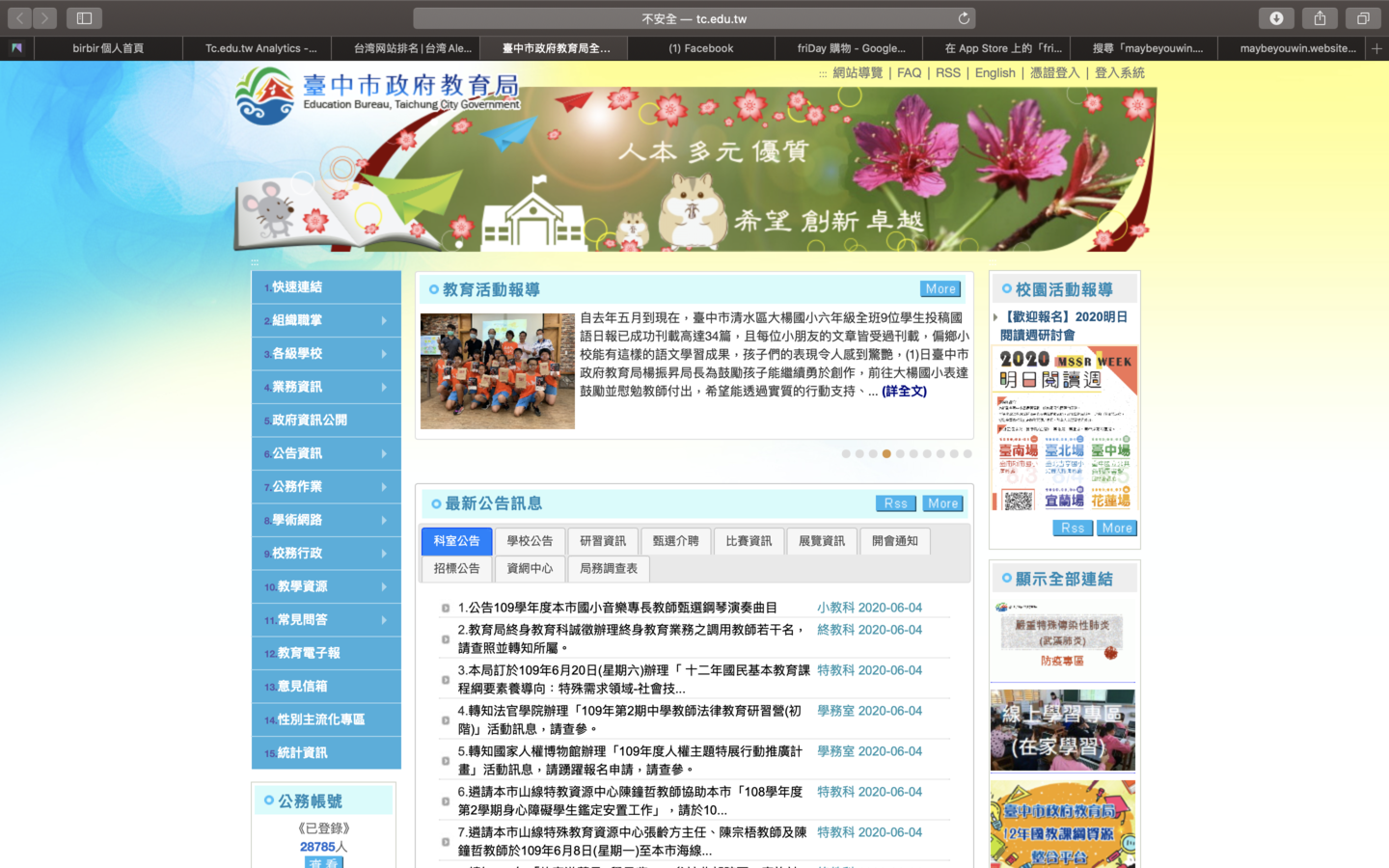The height and width of the screenshot is (868, 1389).
Task: Expand the 各級學校 sidebar menu
Action: (x=326, y=354)
